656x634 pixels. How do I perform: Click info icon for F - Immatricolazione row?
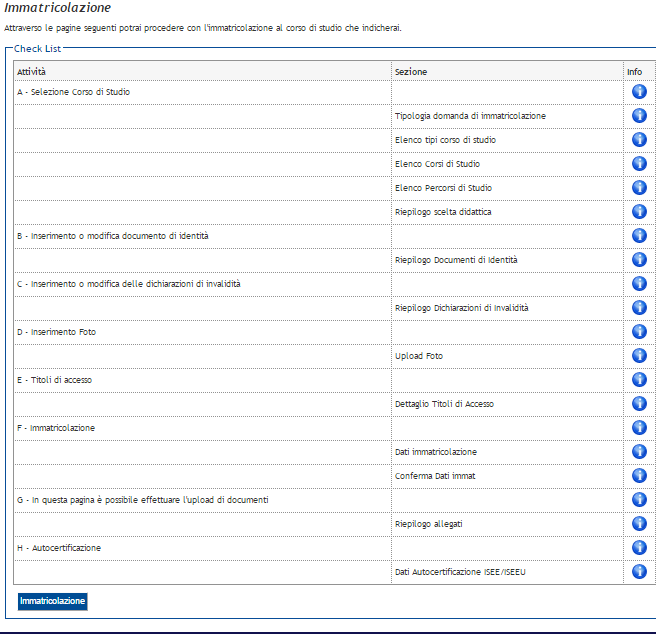[x=639, y=427]
